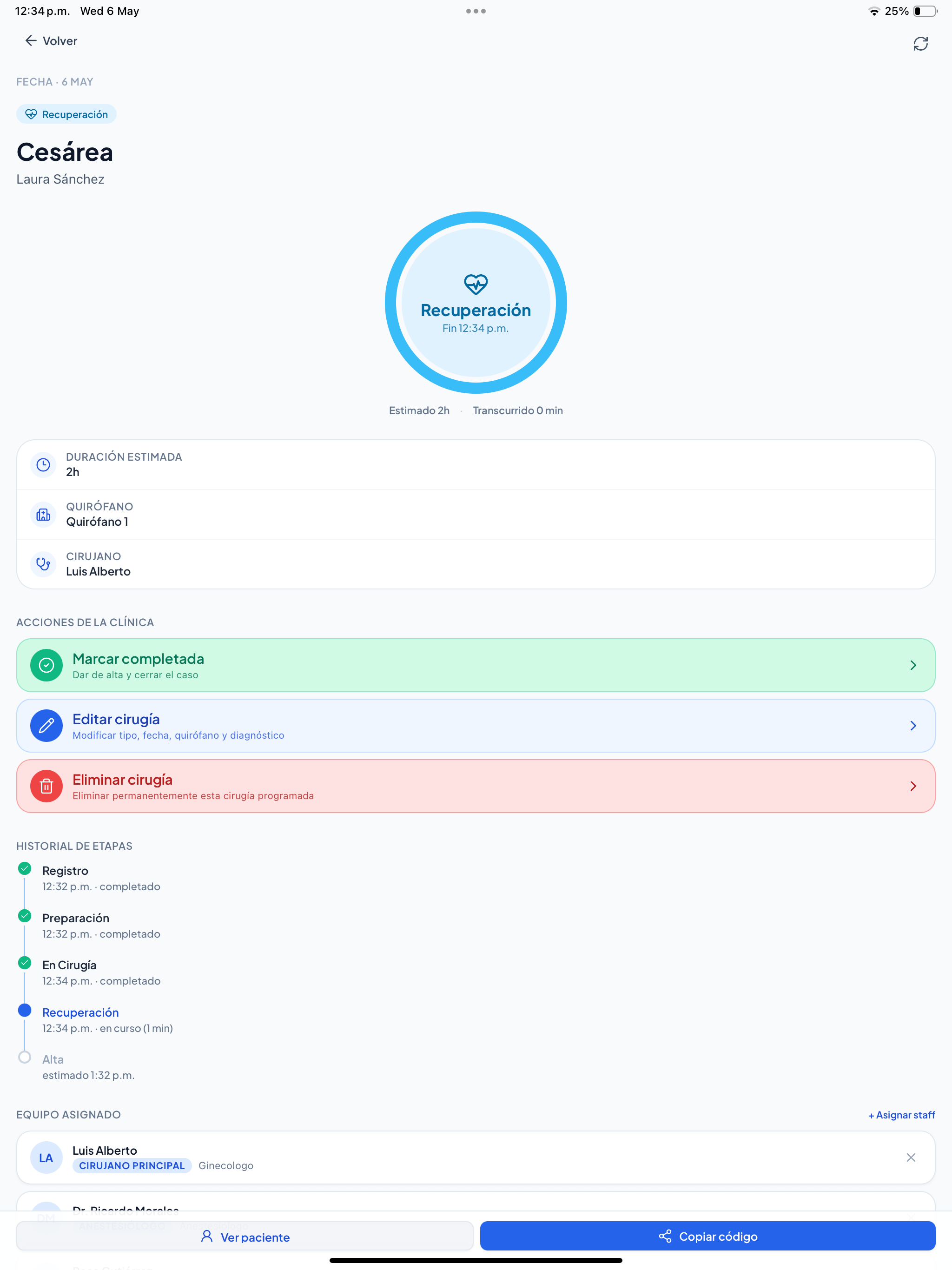Tap the person icon on Ver paciente
The height and width of the screenshot is (1270, 952).
207,1236
